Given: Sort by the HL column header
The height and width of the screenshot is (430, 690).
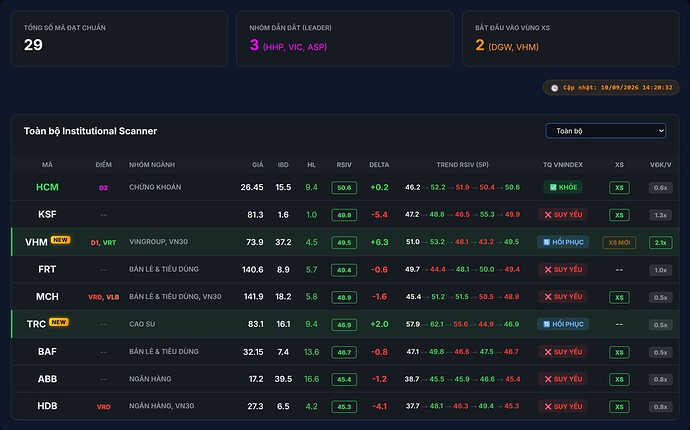Looking at the screenshot, I should point(312,165).
